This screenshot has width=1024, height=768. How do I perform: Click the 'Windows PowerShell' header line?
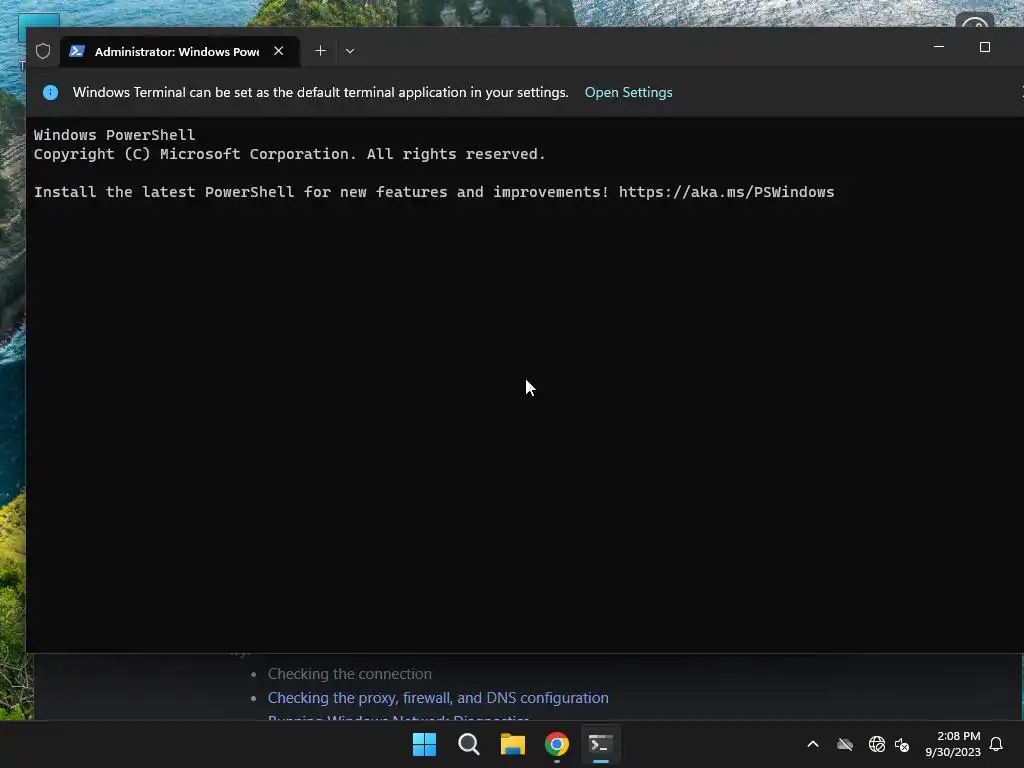click(x=114, y=135)
